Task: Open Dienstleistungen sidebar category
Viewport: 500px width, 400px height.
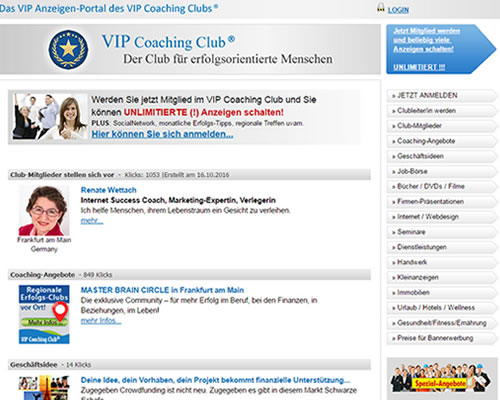Action: [441, 247]
